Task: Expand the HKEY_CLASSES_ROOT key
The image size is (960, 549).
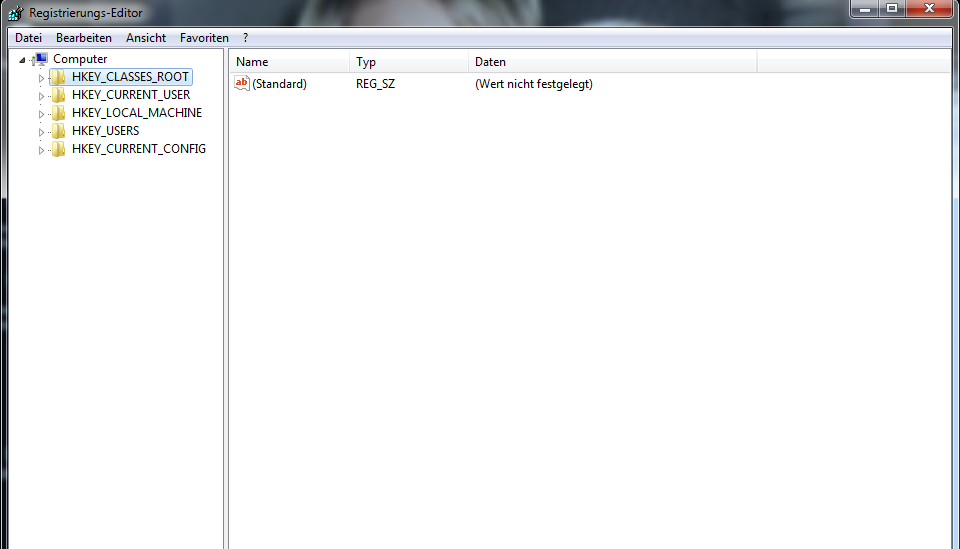Action: pyautogui.click(x=41, y=78)
